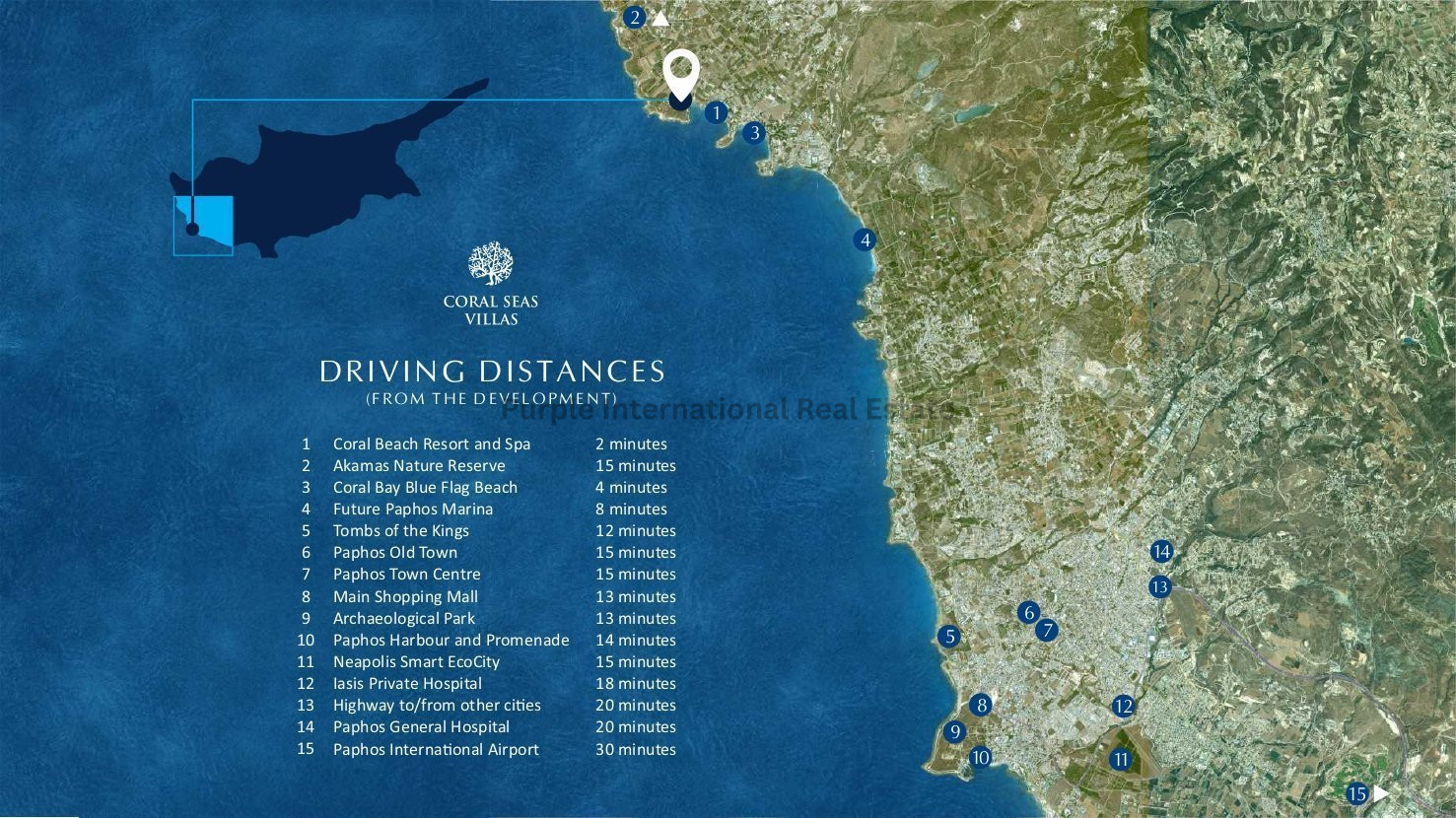Click map marker 11 Neapolis Smart EcoCity
This screenshot has width=1456, height=818.
click(1120, 759)
